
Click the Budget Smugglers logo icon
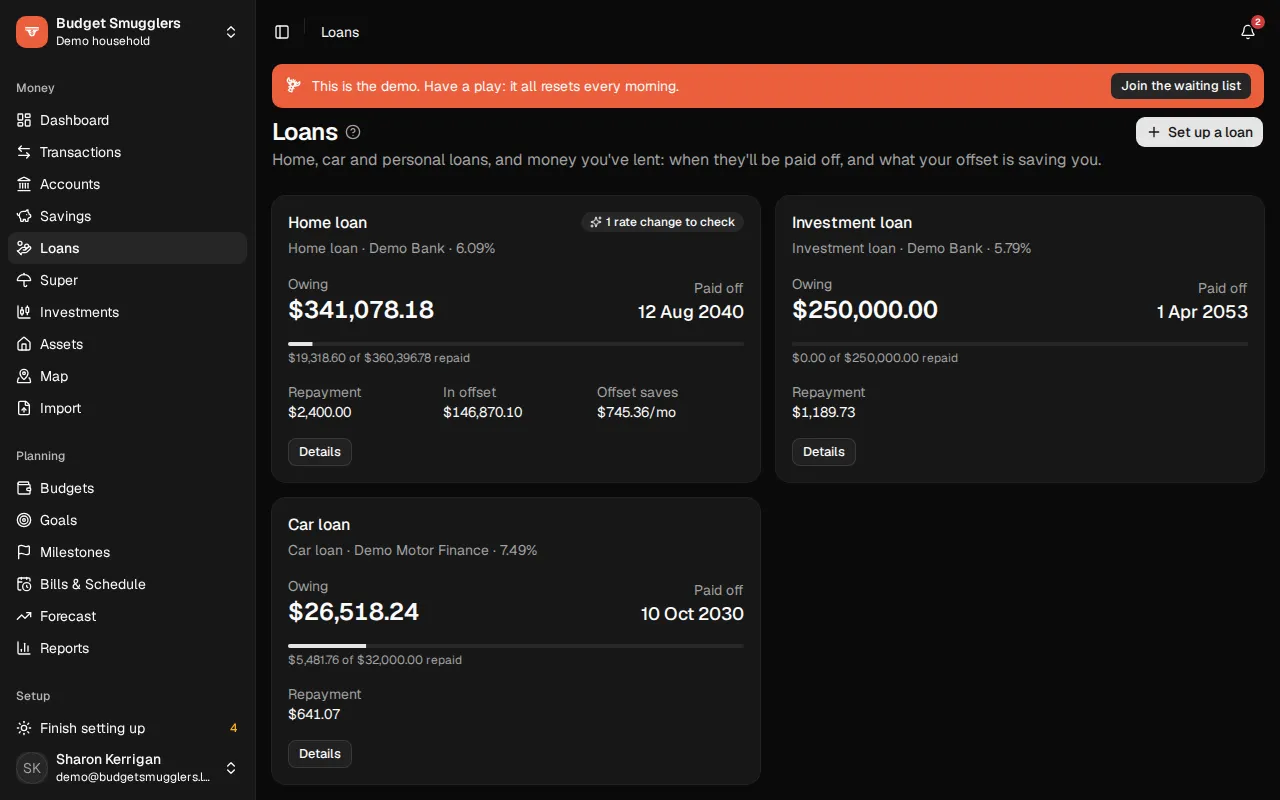(x=32, y=32)
